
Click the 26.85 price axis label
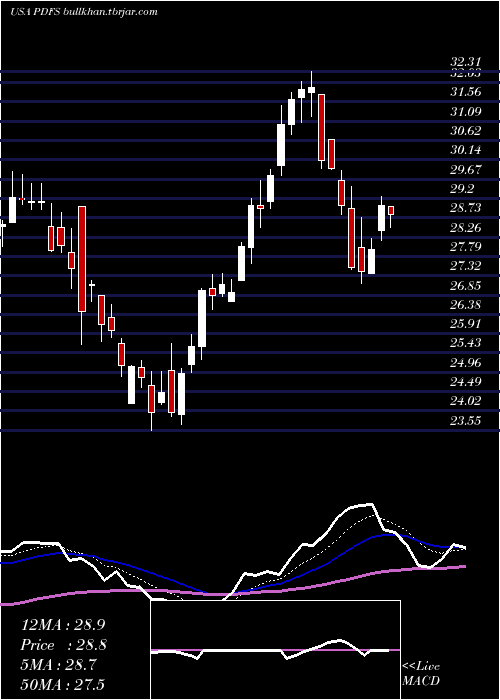coord(466,286)
